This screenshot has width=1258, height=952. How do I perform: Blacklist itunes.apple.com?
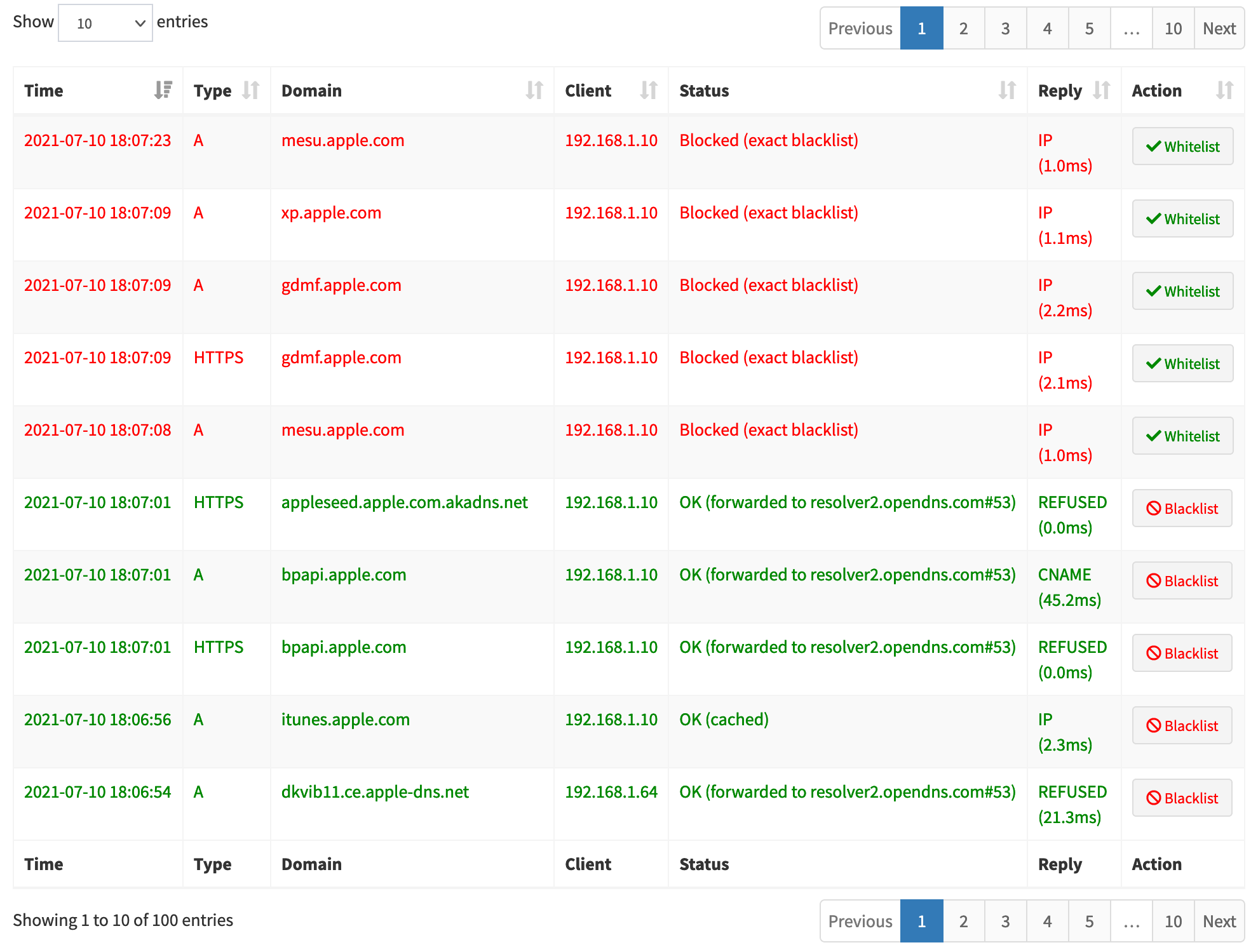(x=1182, y=725)
